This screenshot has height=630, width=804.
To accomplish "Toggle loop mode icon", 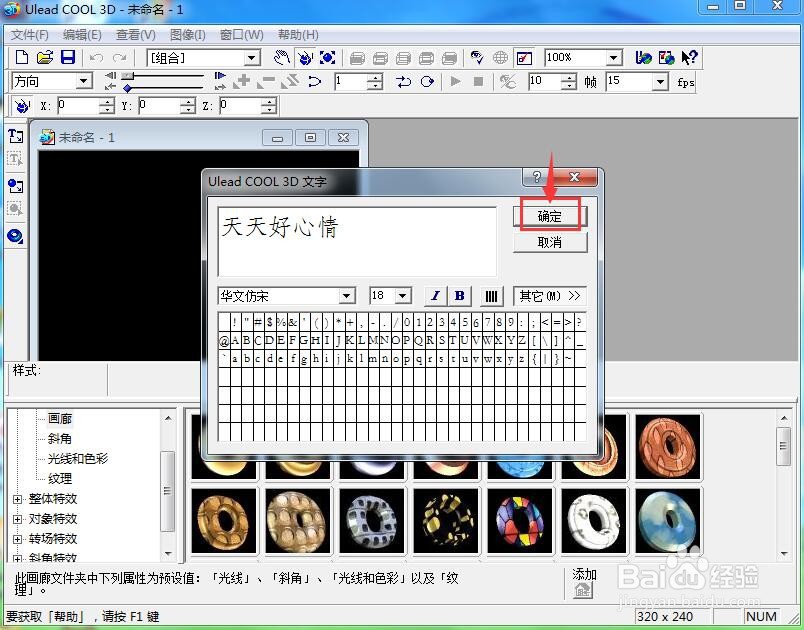I will 427,82.
